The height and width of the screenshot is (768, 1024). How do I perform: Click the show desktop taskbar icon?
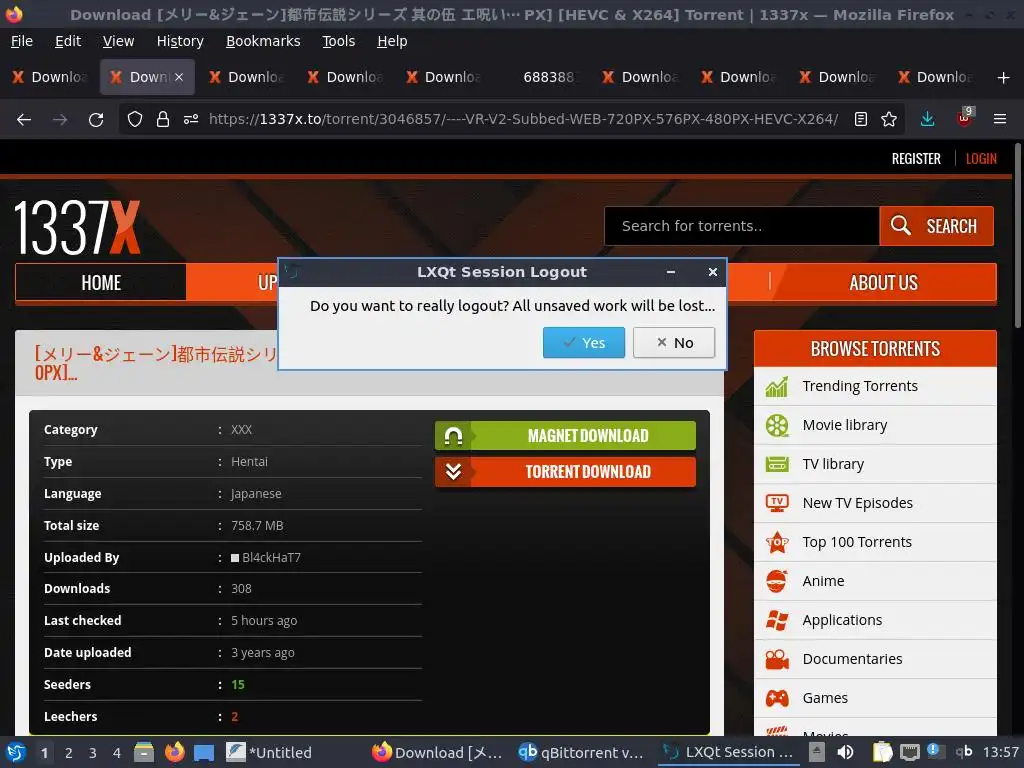point(204,753)
